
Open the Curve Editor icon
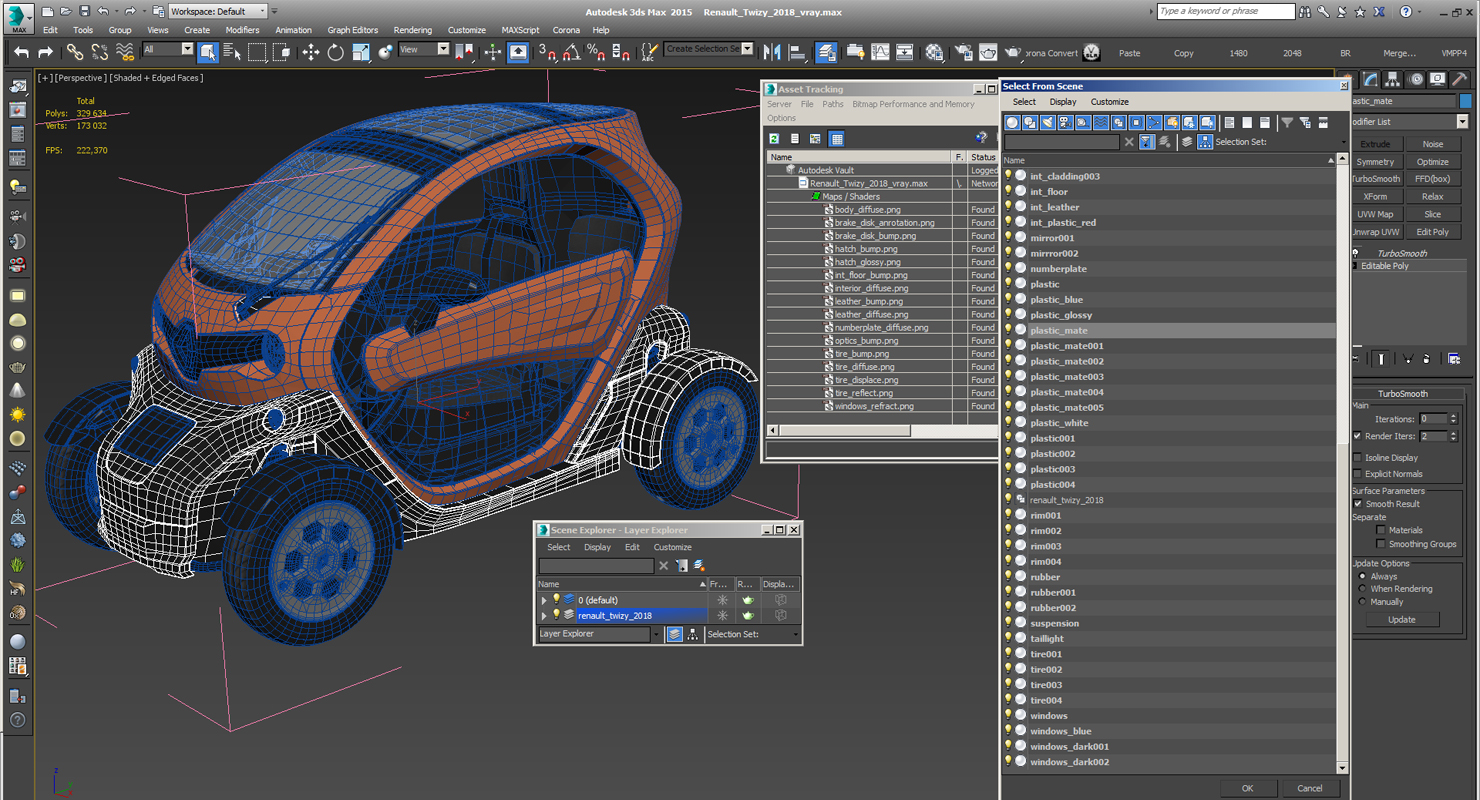(880, 52)
